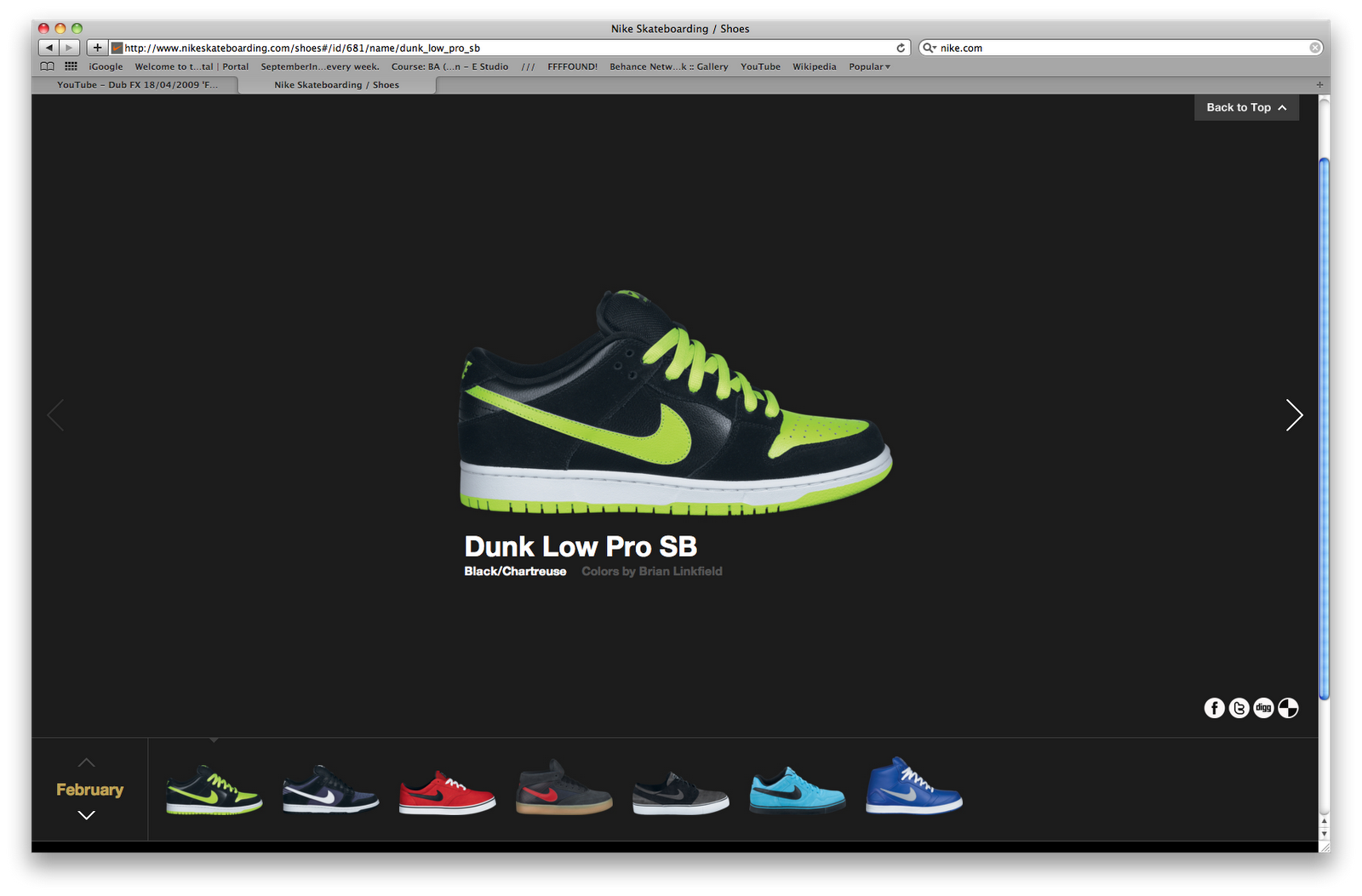
Task: Share the shoe on Twitter
Action: (x=1239, y=708)
